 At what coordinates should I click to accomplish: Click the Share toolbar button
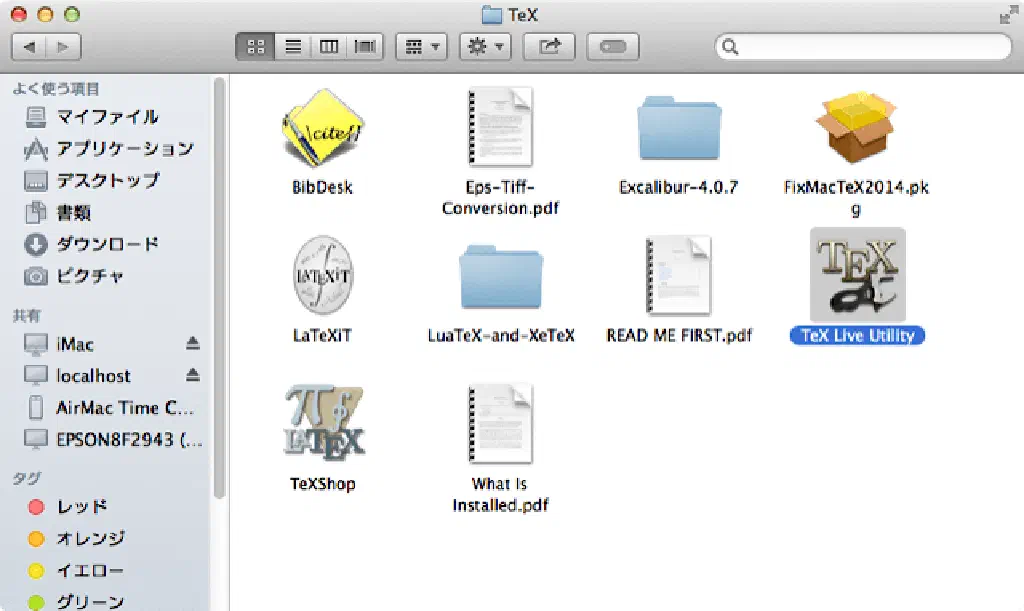[x=550, y=46]
